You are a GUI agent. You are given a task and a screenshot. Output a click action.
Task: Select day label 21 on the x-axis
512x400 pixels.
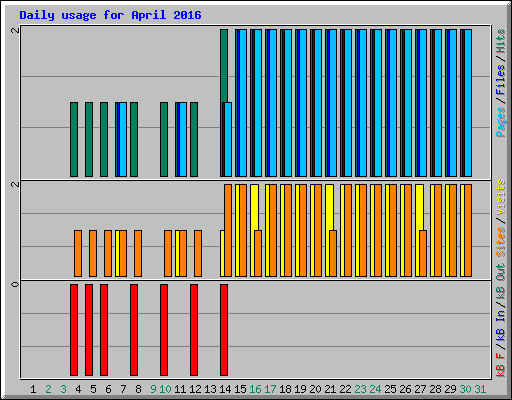(330, 389)
